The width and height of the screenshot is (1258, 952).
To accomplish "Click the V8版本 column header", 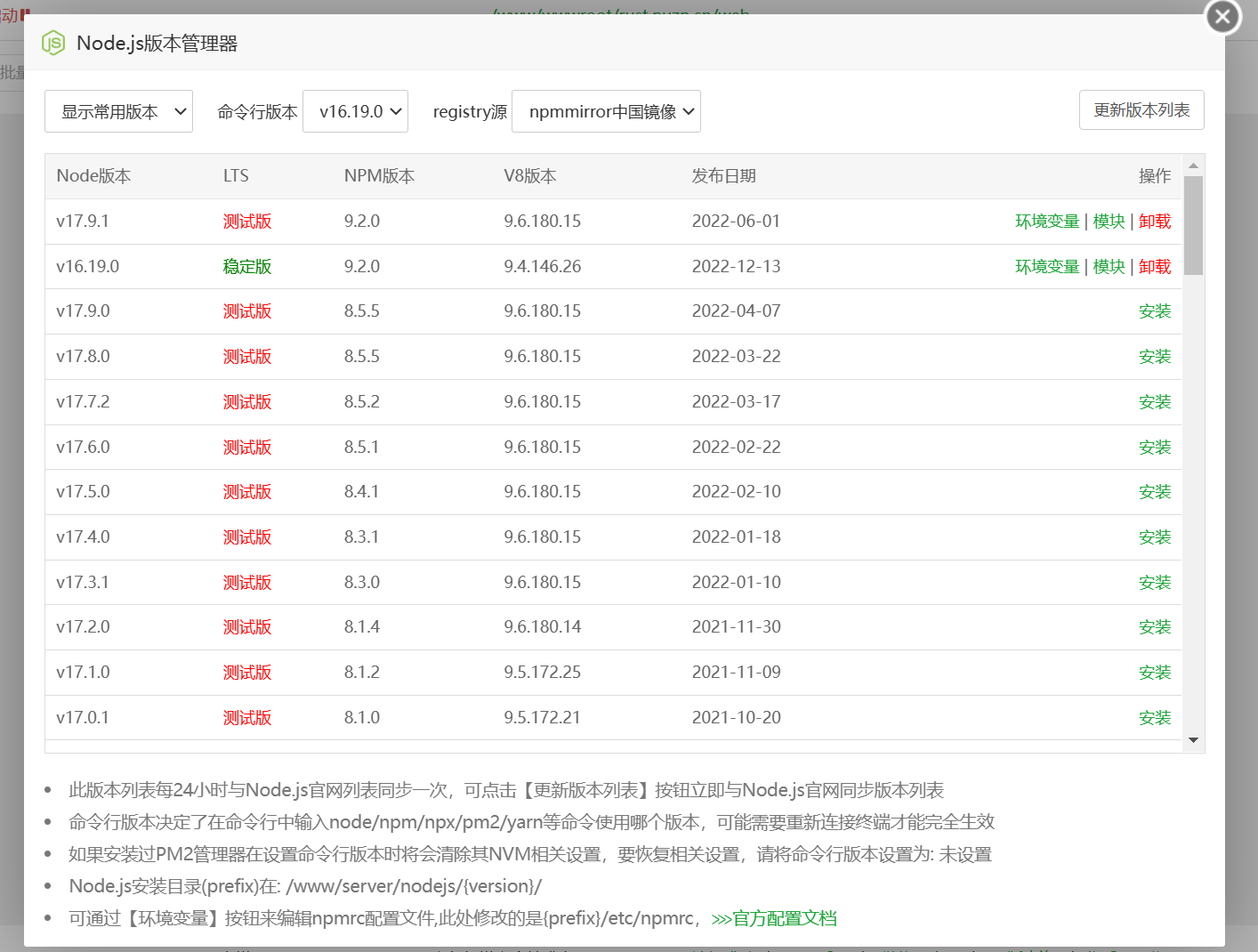I will coord(530,176).
